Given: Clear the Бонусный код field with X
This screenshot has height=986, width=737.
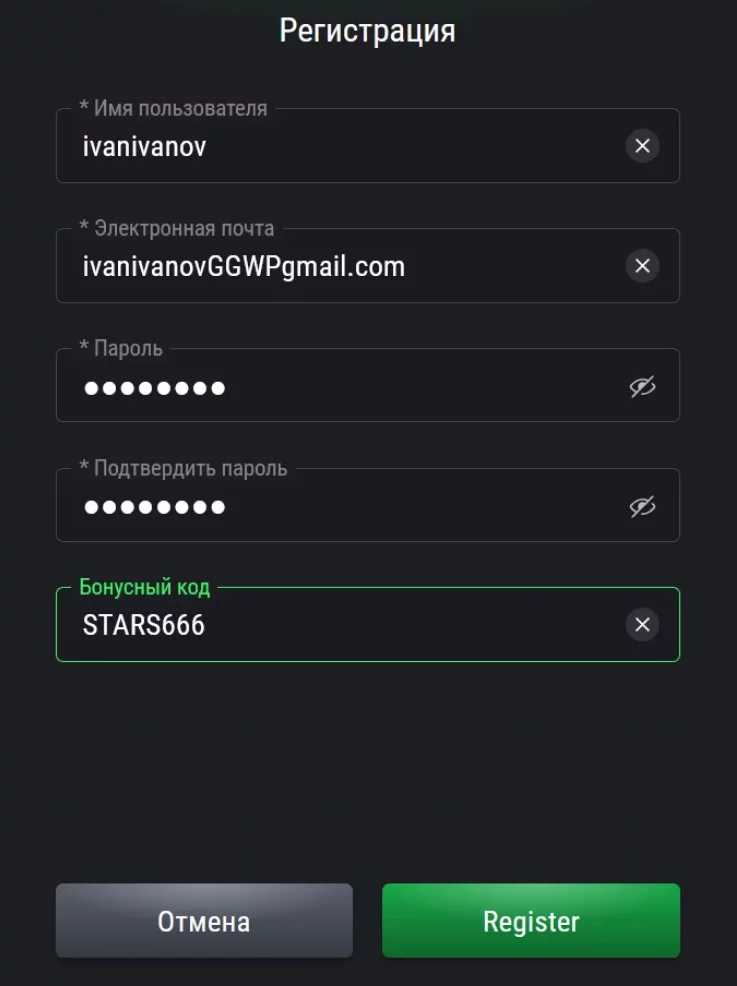Looking at the screenshot, I should pyautogui.click(x=642, y=625).
